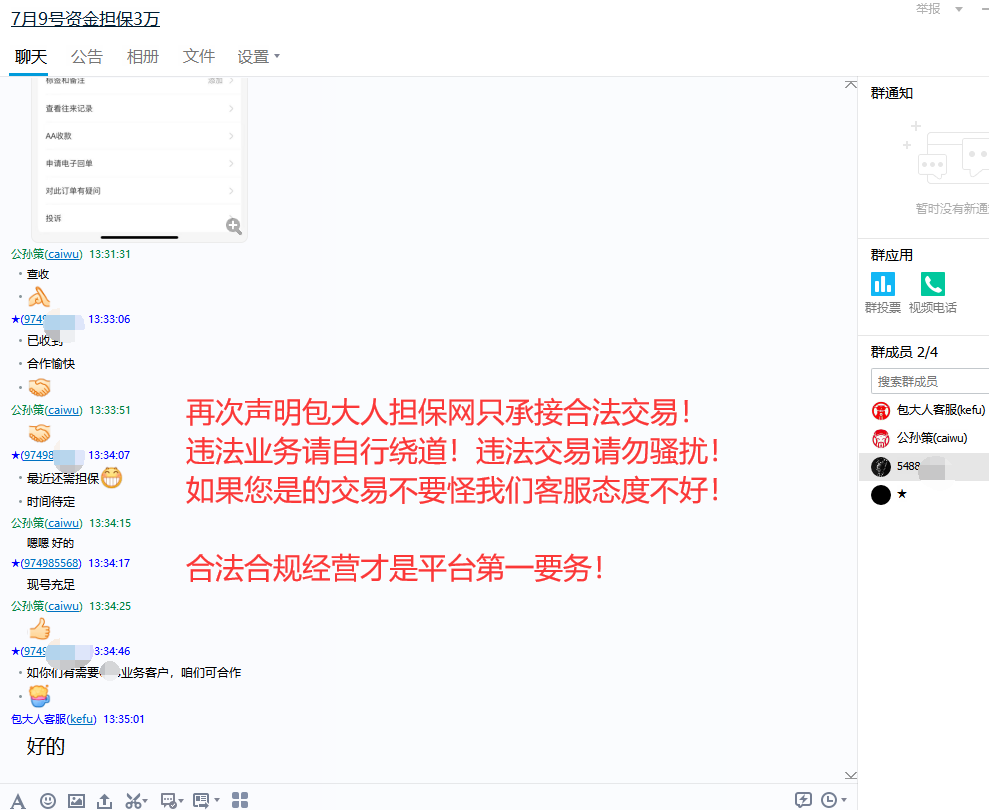989x810 pixels.
Task: Click the send image icon
Action: (76, 800)
